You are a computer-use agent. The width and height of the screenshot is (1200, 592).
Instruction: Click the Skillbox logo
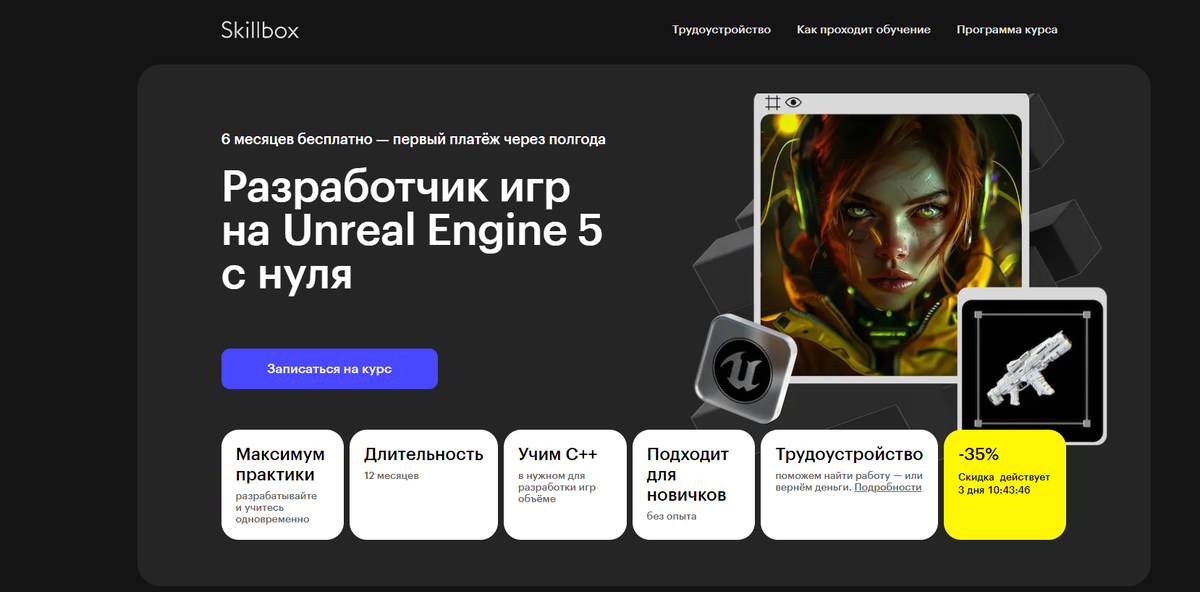[260, 30]
